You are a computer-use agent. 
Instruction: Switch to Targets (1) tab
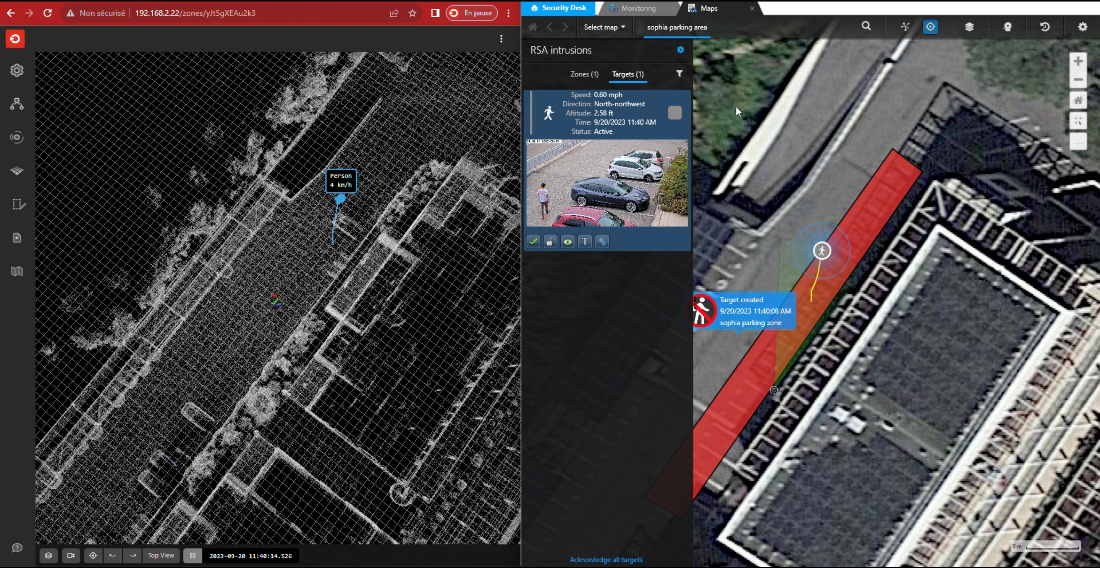(x=628, y=74)
